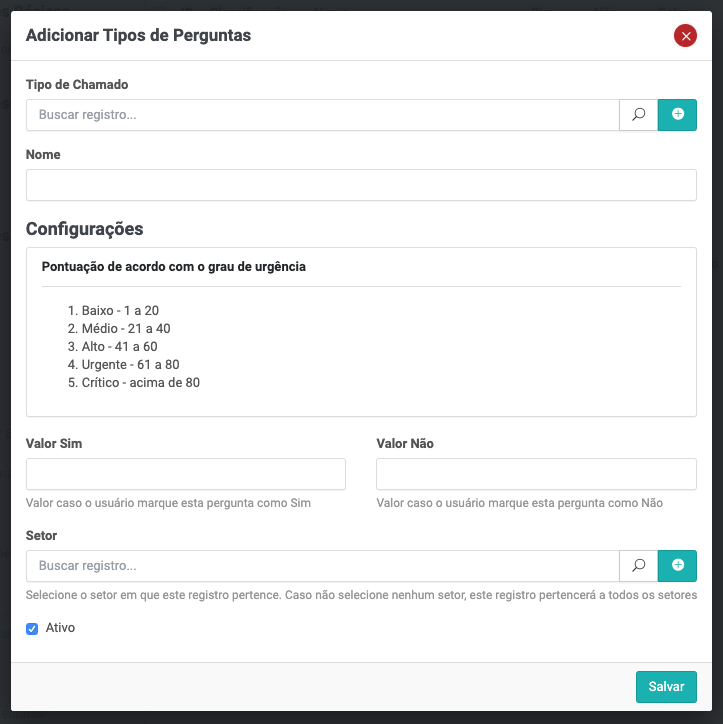
Task: Close the Adicionar Tipos de Perguntas dialog
Action: (x=685, y=36)
